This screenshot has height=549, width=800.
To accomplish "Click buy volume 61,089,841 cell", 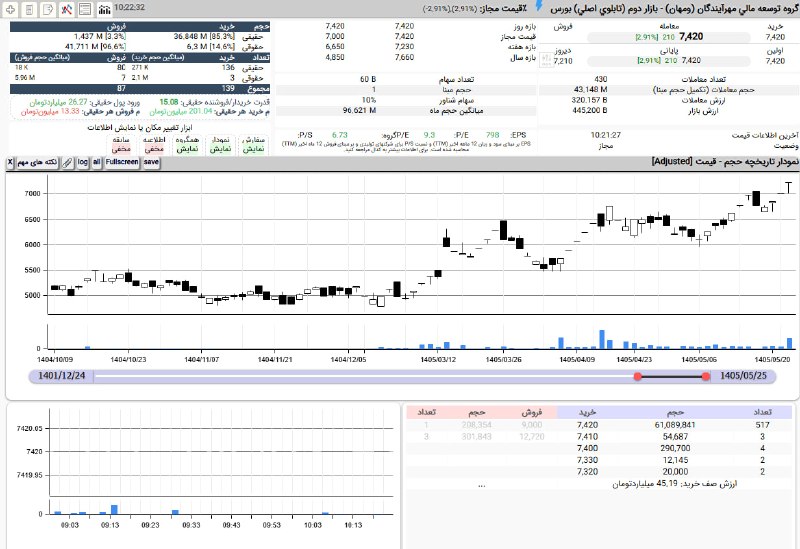I will tap(675, 425).
